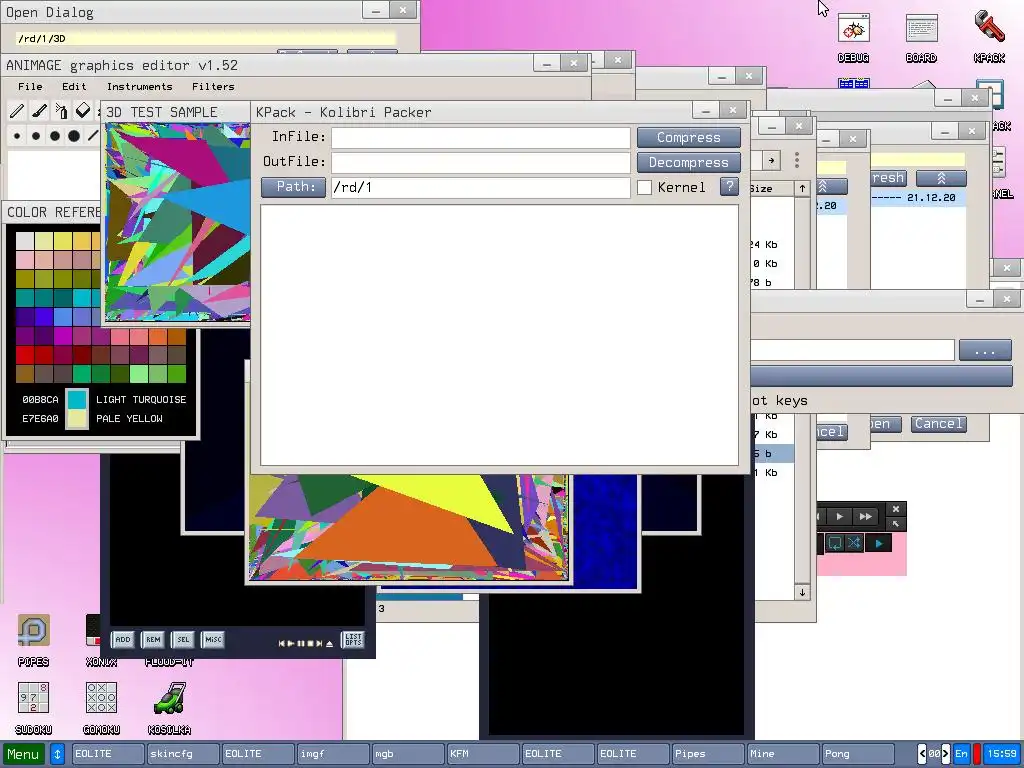1024x768 pixels.
Task: Click the double up-arrow button beside Refresh
Action: tap(941, 178)
